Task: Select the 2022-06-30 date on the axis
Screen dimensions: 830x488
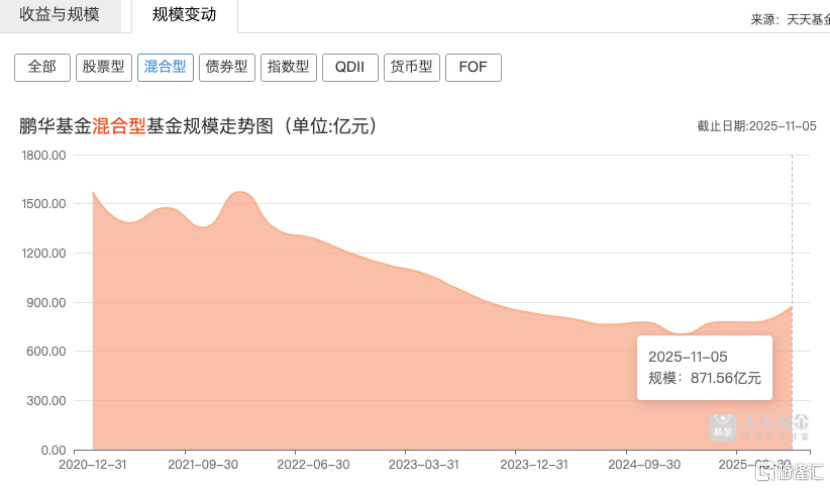Action: pyautogui.click(x=312, y=464)
